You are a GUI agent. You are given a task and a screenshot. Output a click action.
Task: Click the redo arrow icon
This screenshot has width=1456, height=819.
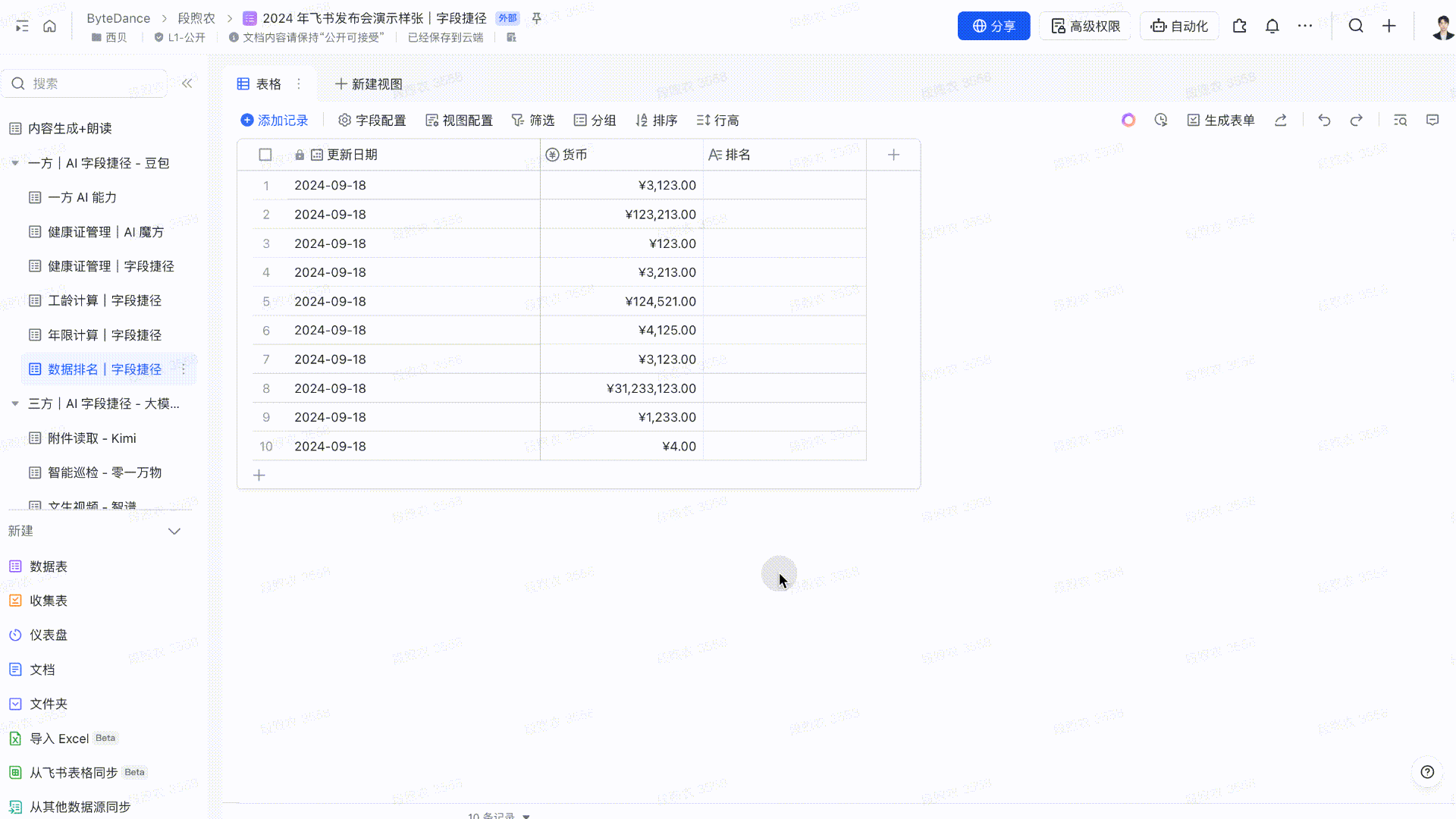pyautogui.click(x=1356, y=120)
